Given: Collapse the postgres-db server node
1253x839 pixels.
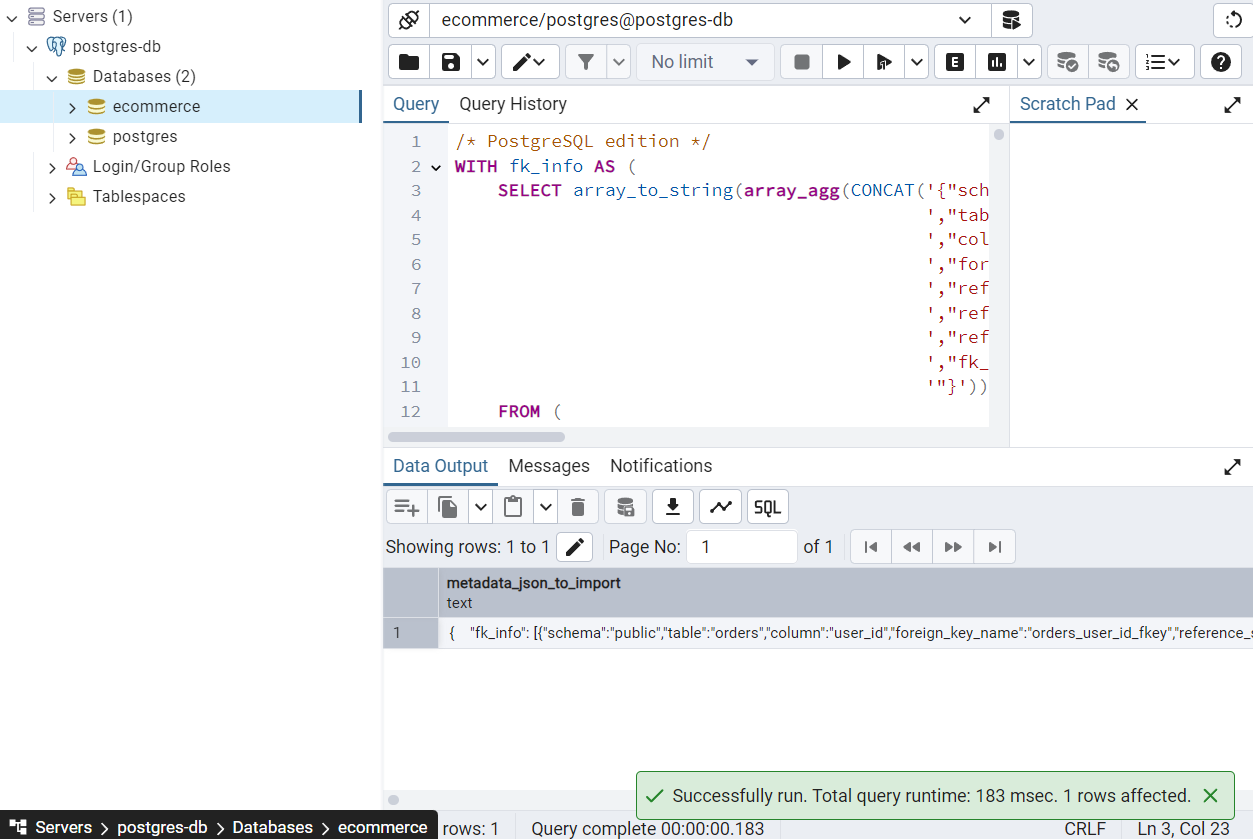Looking at the screenshot, I should click(x=32, y=46).
